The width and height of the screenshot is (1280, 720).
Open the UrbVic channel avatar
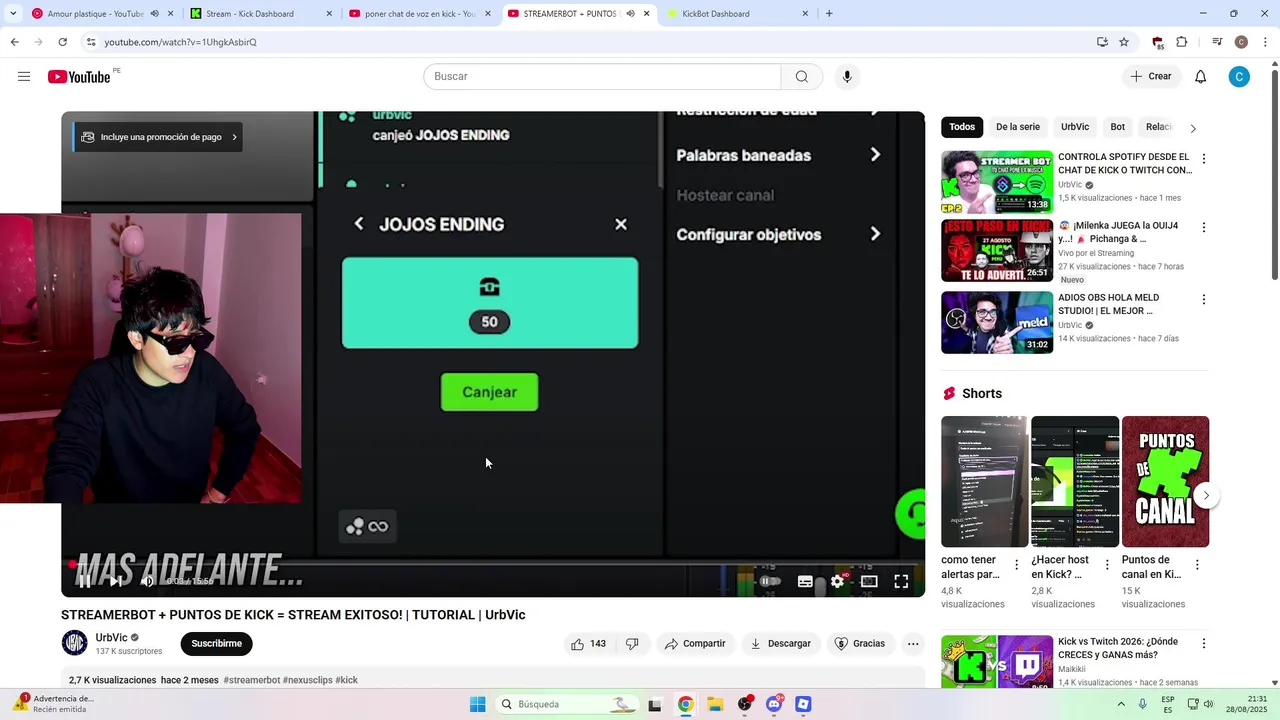[x=75, y=643]
